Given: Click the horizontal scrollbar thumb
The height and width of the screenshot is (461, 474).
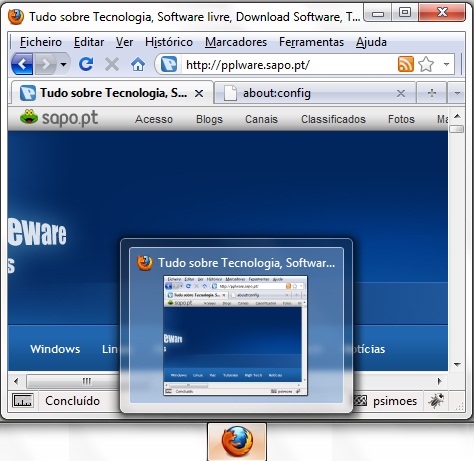Looking at the screenshot, I should point(73,381).
